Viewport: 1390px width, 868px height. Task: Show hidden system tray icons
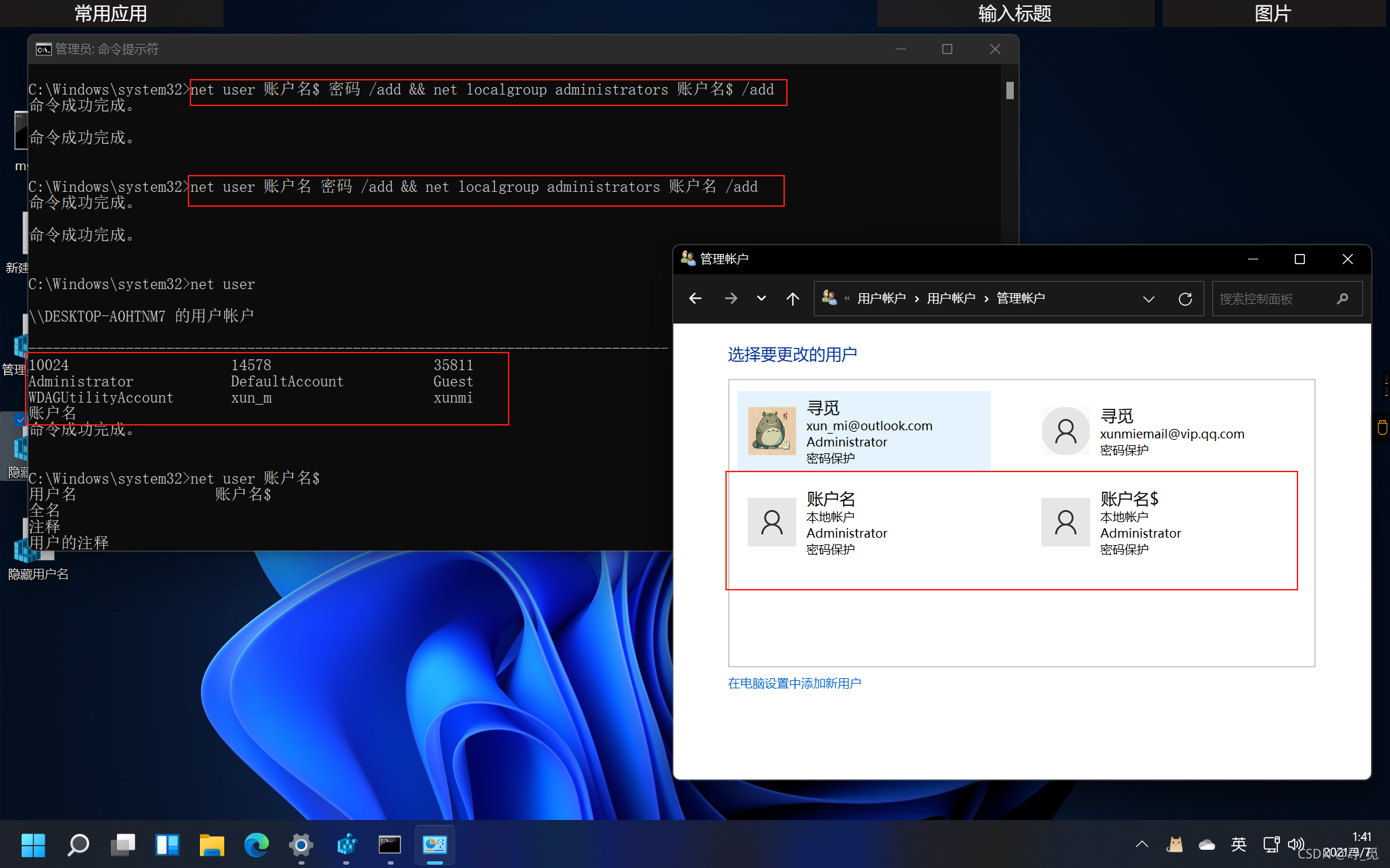tap(1141, 844)
